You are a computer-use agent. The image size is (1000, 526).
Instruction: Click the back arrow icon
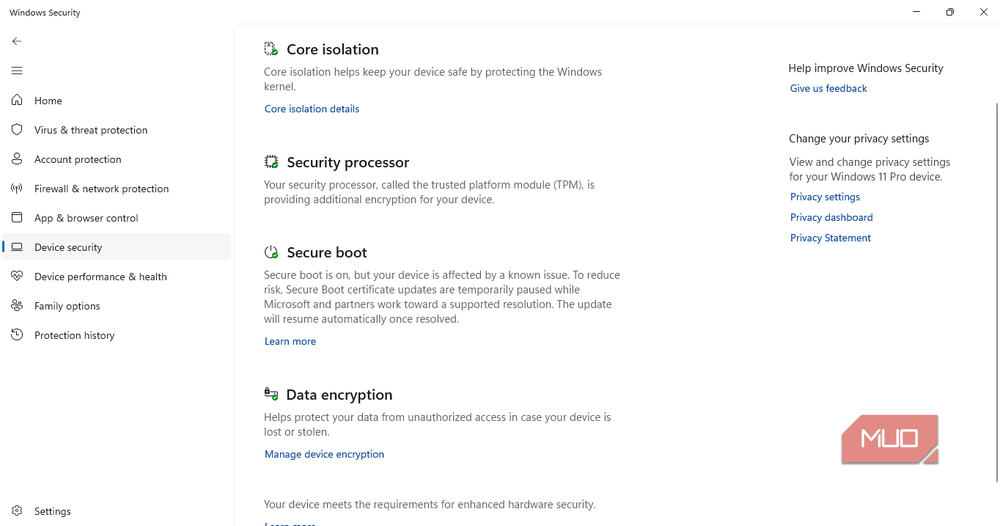point(17,41)
